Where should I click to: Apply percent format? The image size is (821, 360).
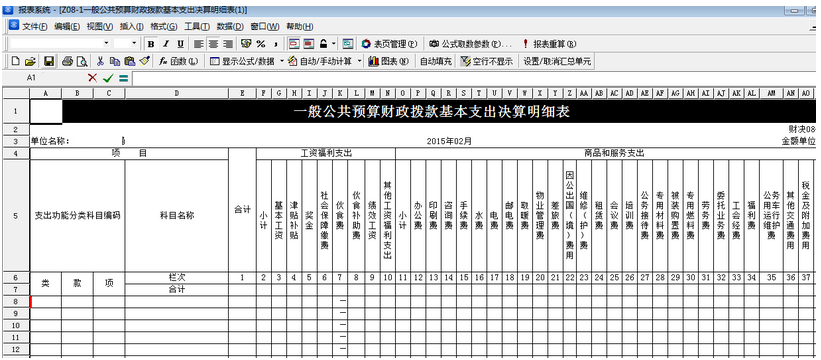pyautogui.click(x=260, y=44)
